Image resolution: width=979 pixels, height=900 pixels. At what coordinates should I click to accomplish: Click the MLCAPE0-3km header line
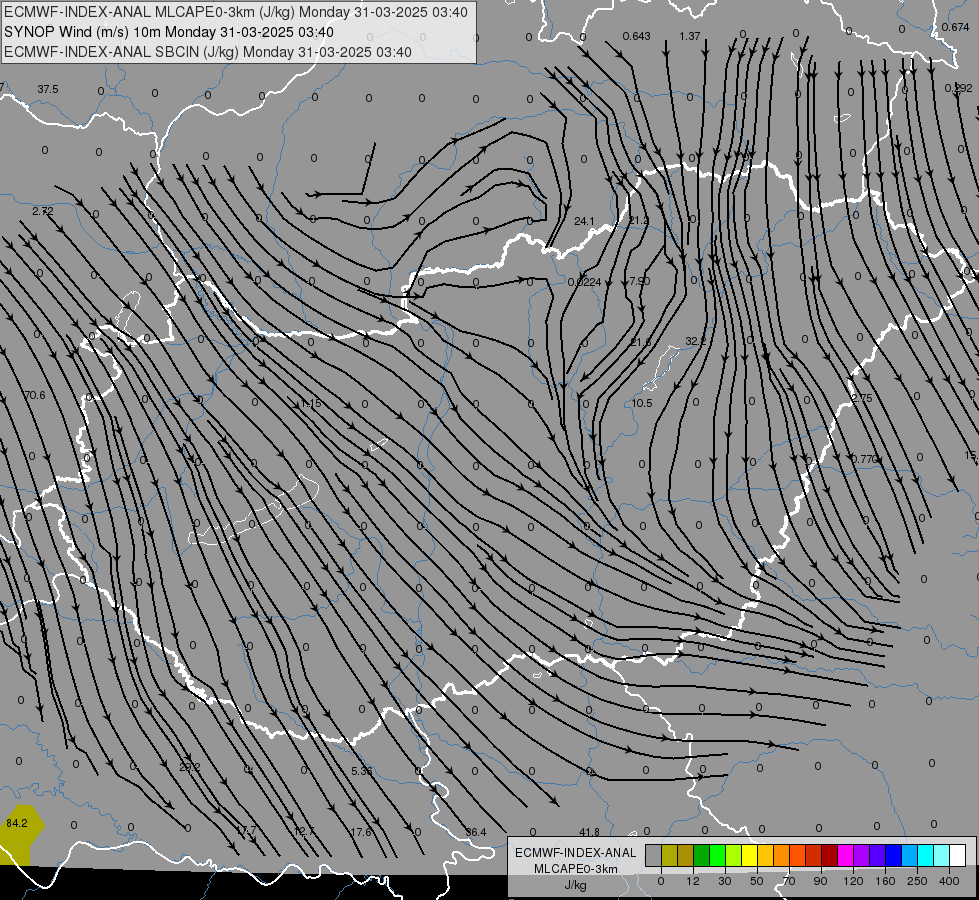(235, 12)
